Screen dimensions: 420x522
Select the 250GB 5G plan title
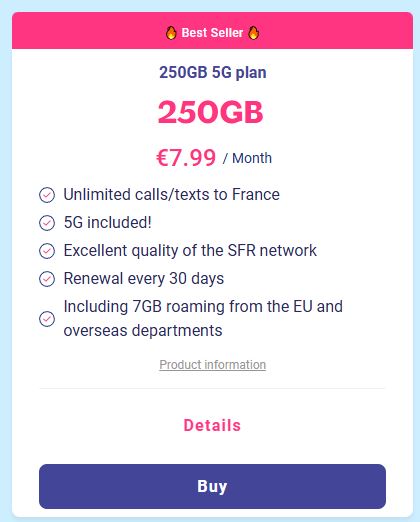213,73
